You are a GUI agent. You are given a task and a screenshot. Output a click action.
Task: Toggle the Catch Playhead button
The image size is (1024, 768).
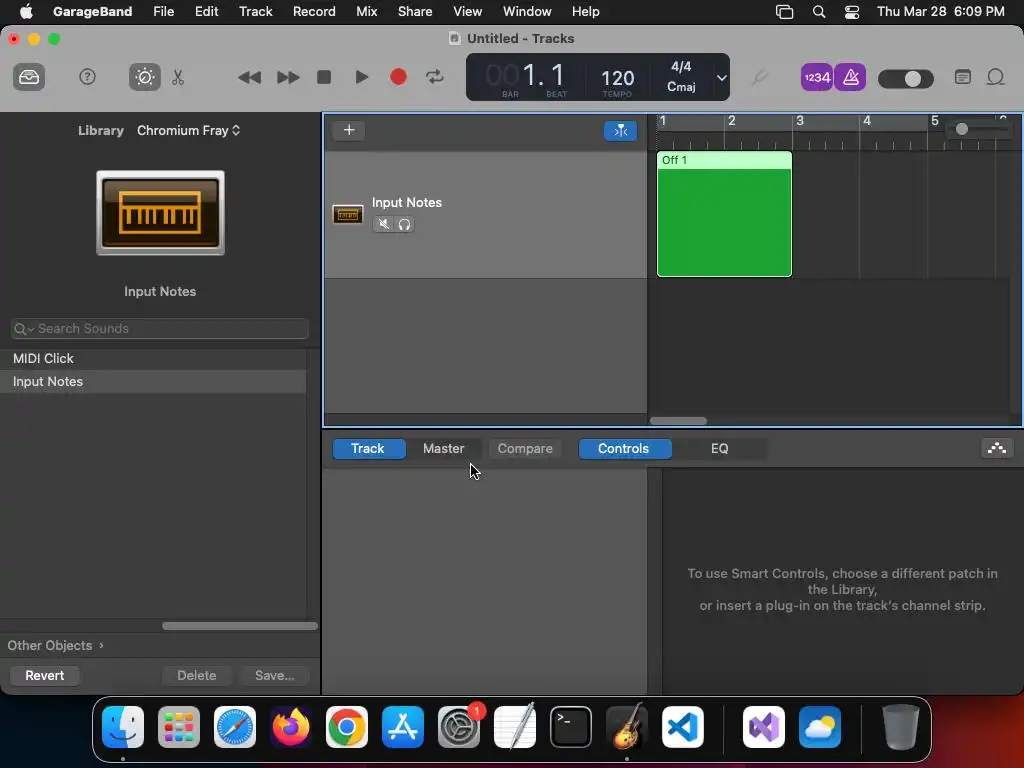coord(620,131)
